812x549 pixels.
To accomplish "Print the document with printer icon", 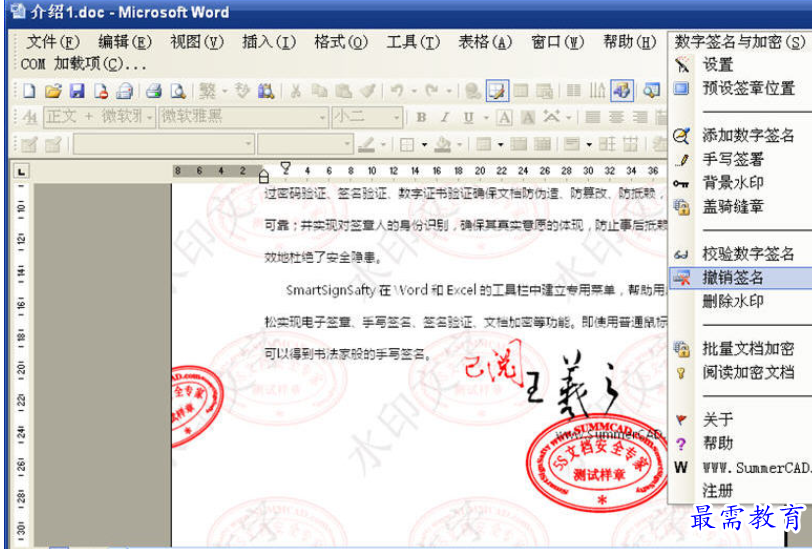I will pos(154,91).
